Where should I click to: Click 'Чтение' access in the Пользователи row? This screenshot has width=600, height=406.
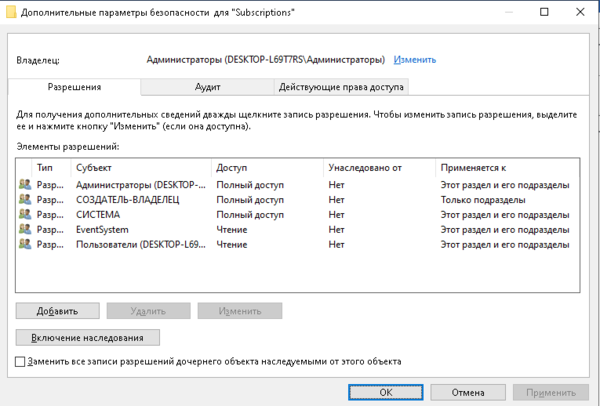point(232,245)
